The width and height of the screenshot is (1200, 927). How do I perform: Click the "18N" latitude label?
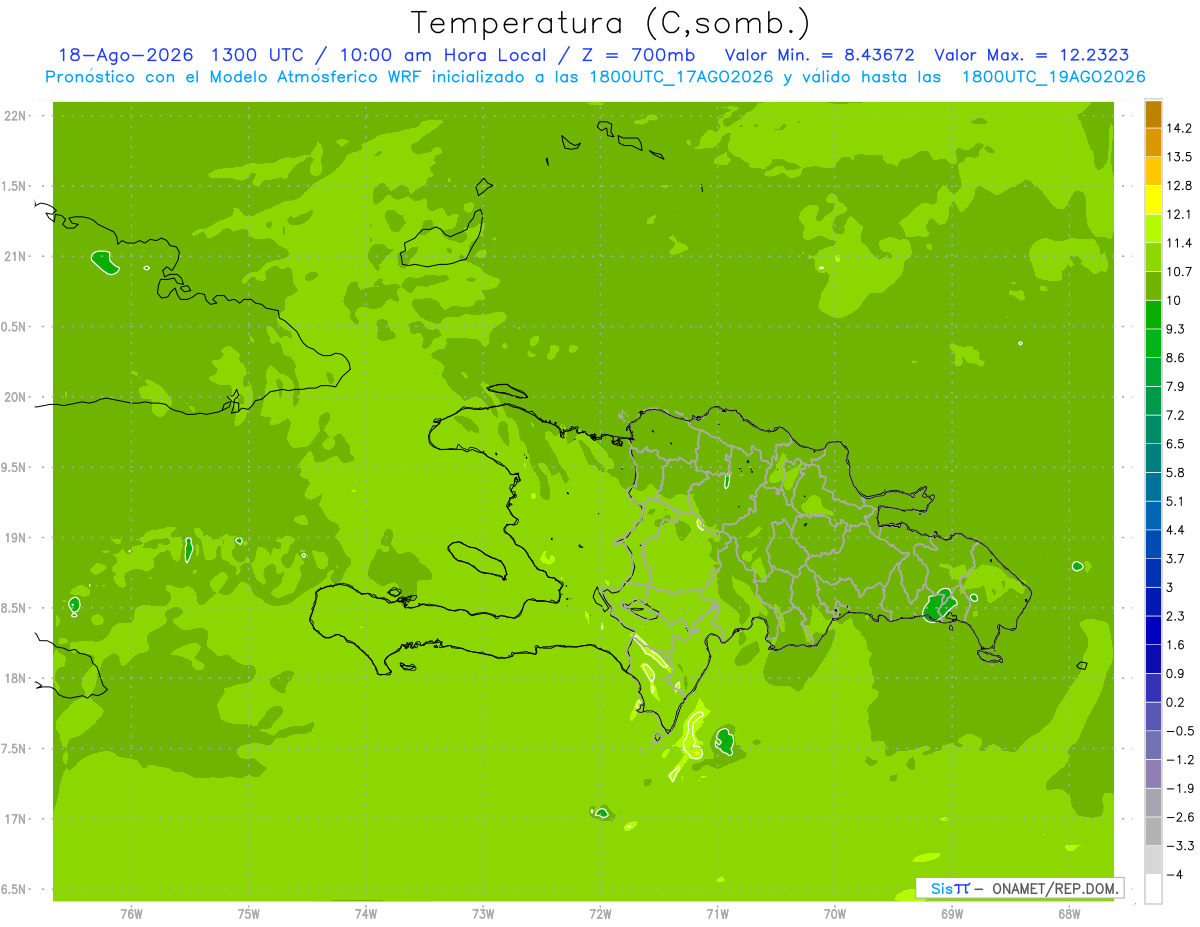17,679
